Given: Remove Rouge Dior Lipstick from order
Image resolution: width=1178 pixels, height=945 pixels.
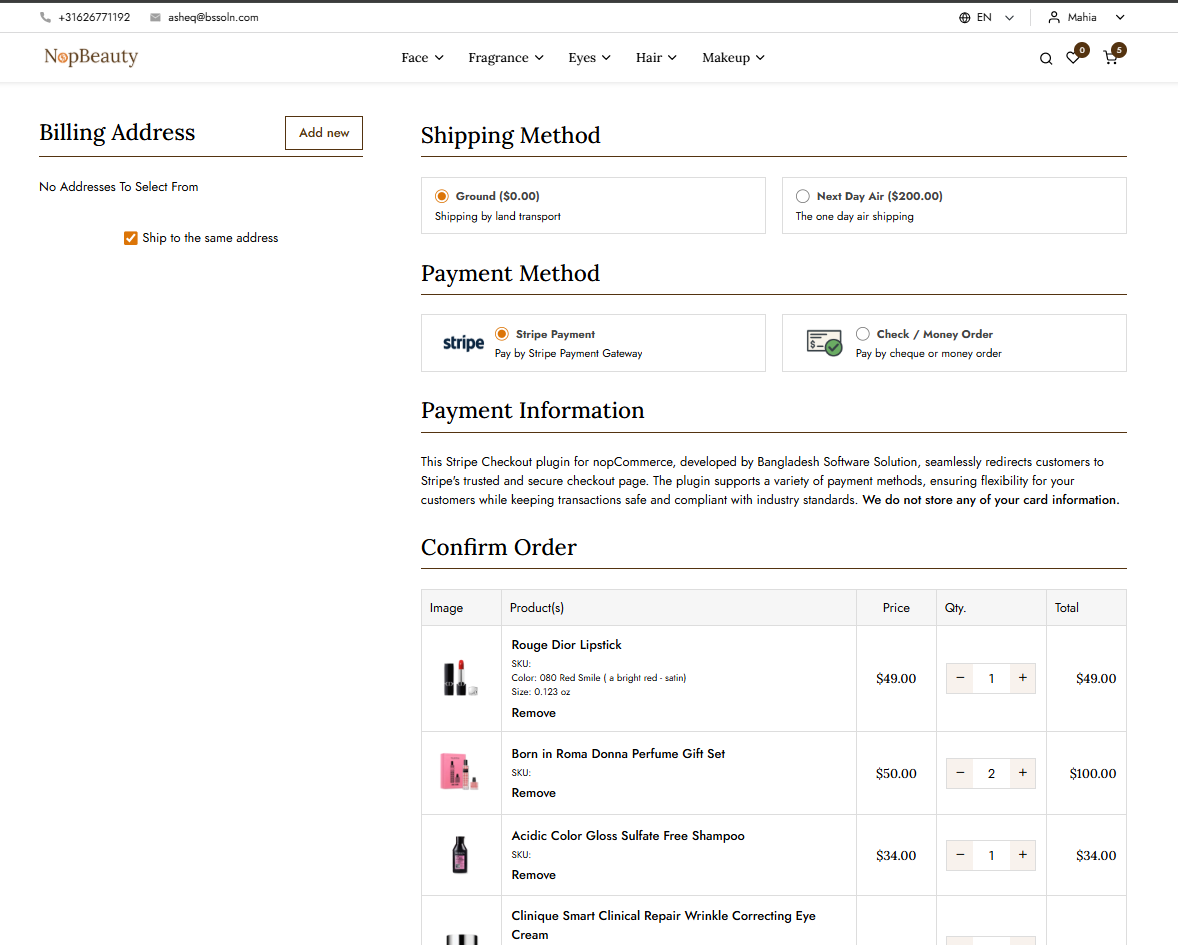Looking at the screenshot, I should [533, 713].
